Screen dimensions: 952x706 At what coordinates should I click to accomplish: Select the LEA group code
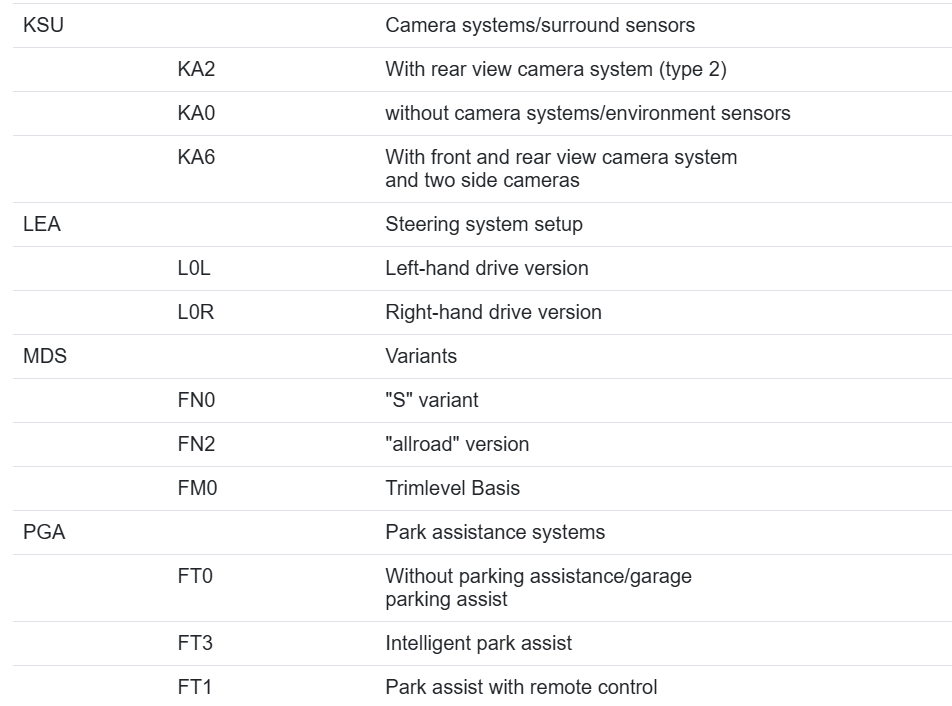[42, 225]
